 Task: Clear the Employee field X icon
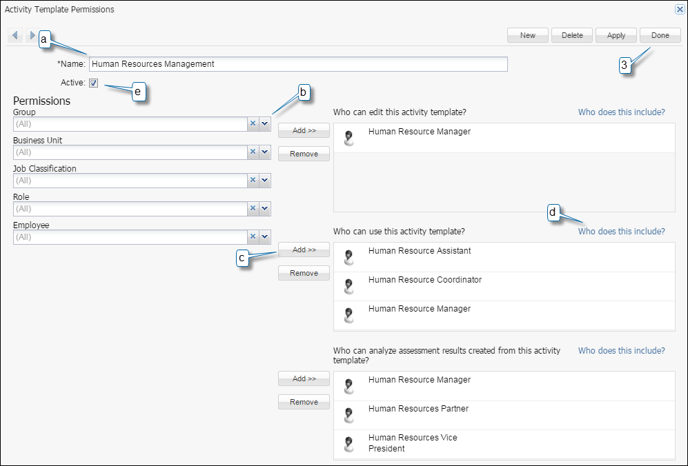click(253, 237)
